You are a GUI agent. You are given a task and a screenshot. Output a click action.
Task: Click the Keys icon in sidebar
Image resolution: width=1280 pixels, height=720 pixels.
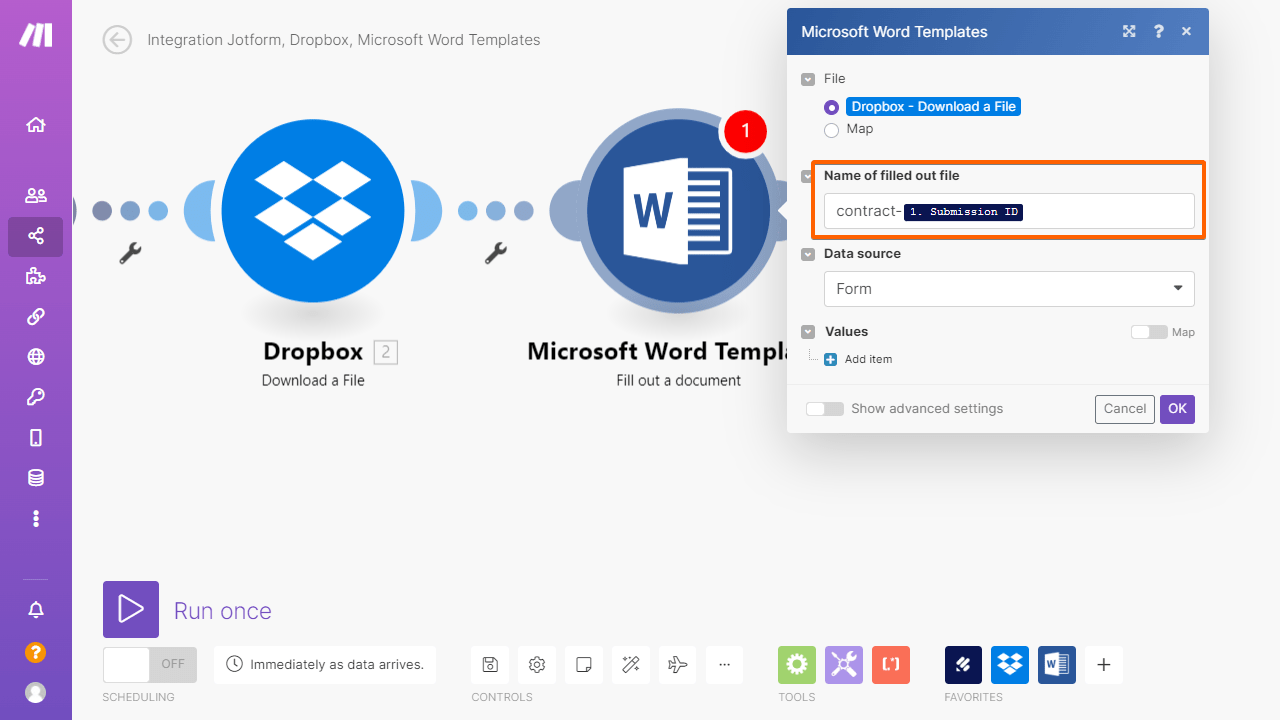[x=36, y=397]
